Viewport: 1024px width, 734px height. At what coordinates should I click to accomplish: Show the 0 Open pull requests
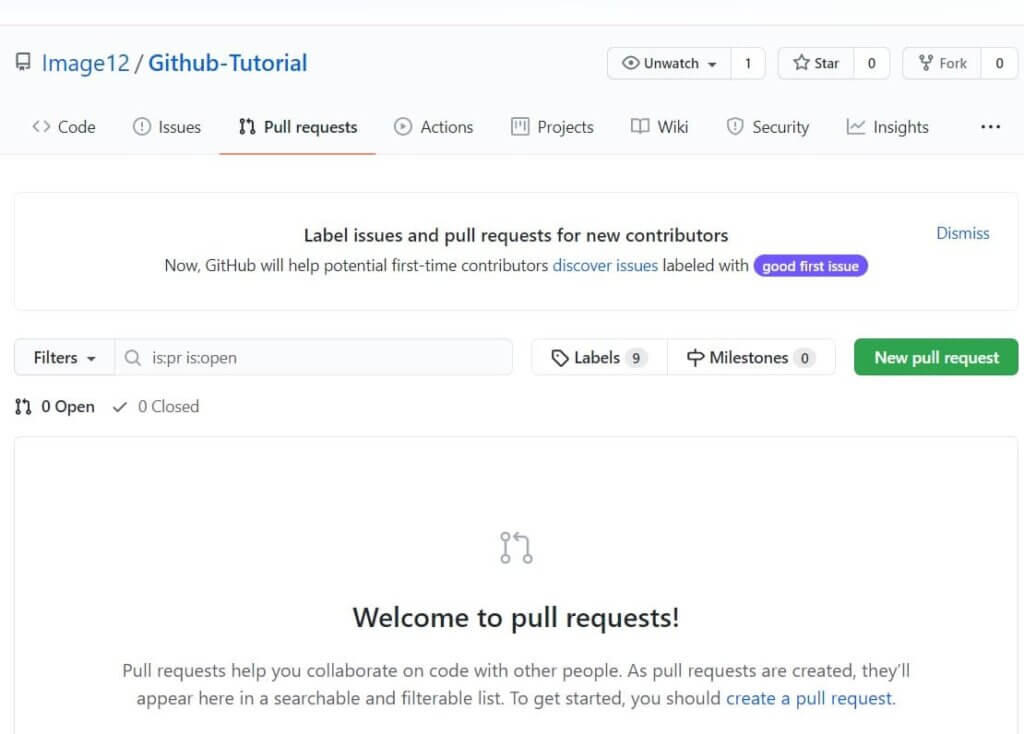(55, 407)
